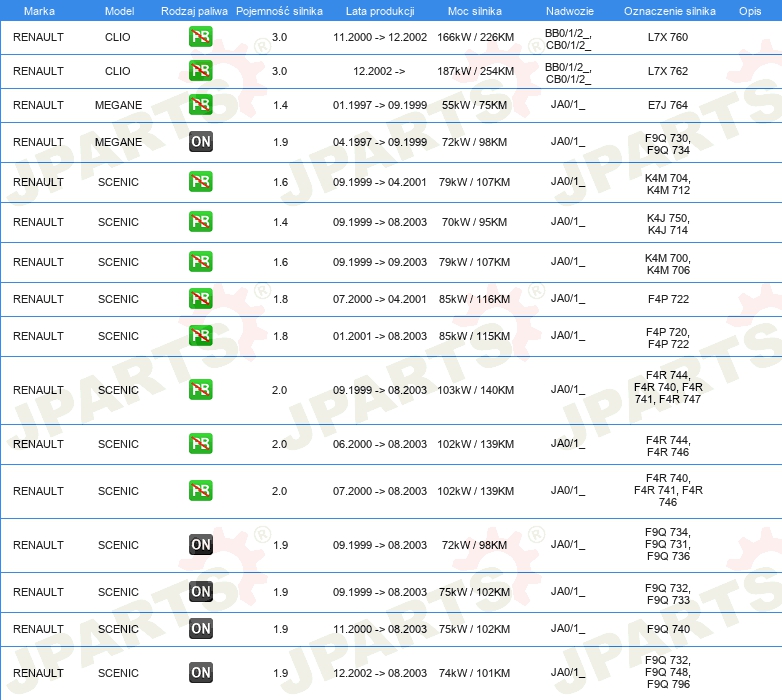Click the production dates 11.2000 -> 12.2002
Viewport: 782px width, 700px height.
coord(380,37)
